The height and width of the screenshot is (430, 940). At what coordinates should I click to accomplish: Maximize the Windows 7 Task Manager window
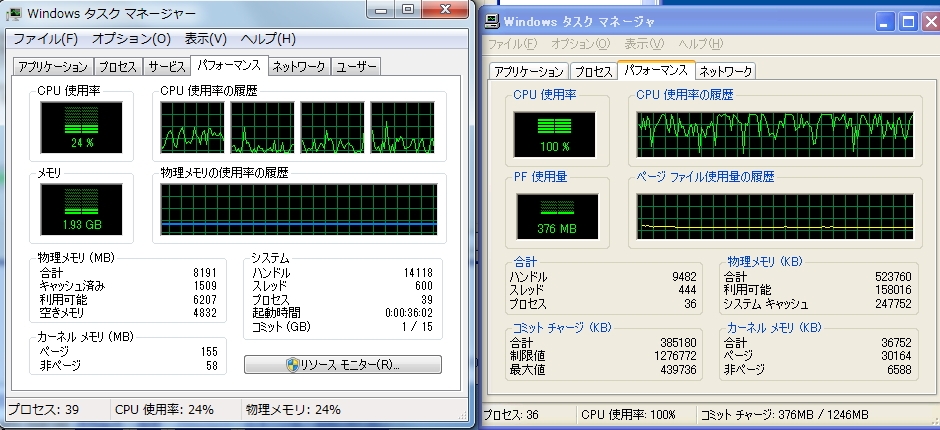point(408,10)
